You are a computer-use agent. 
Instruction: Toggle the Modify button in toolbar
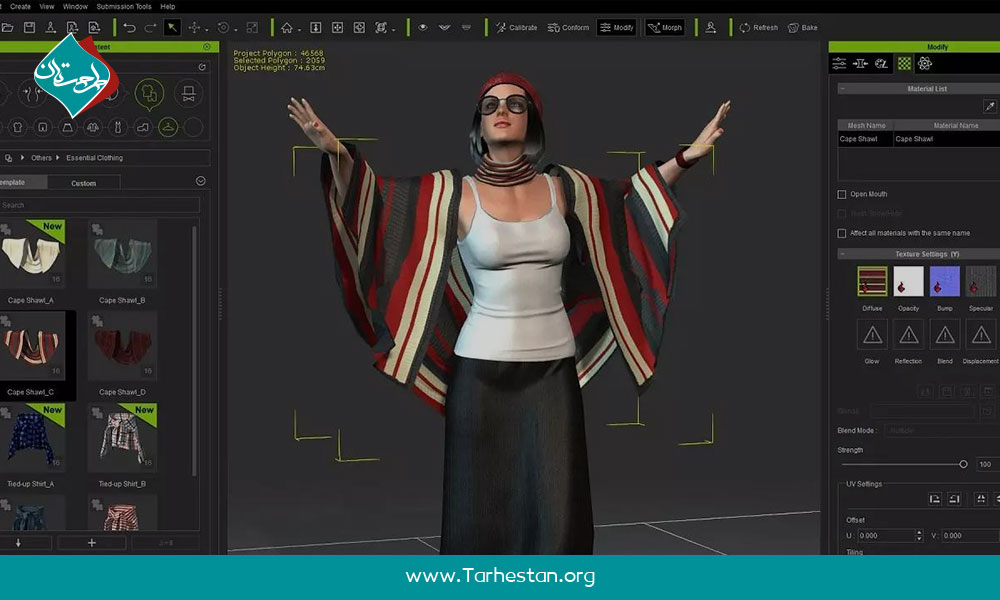pyautogui.click(x=617, y=27)
